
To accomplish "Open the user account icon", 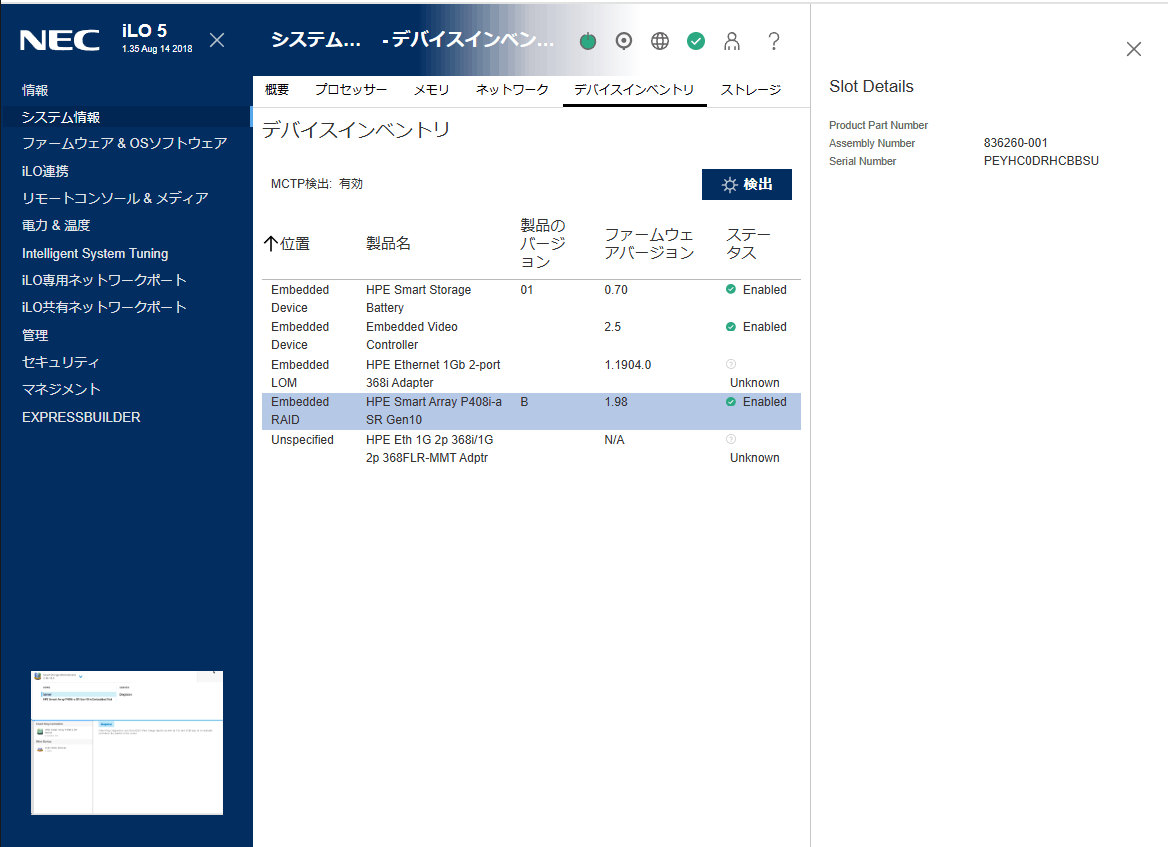I will (731, 41).
